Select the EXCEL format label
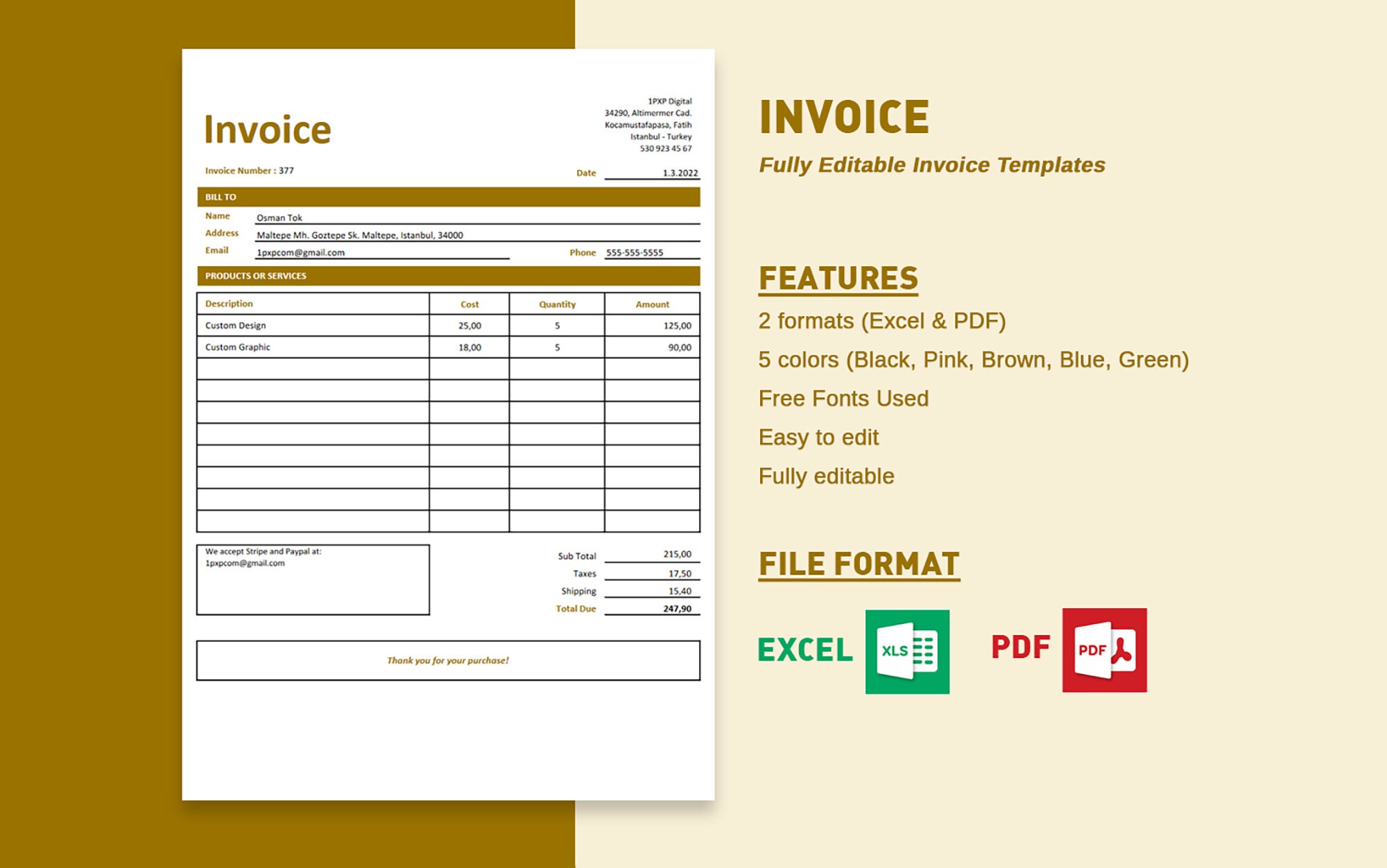 point(804,650)
